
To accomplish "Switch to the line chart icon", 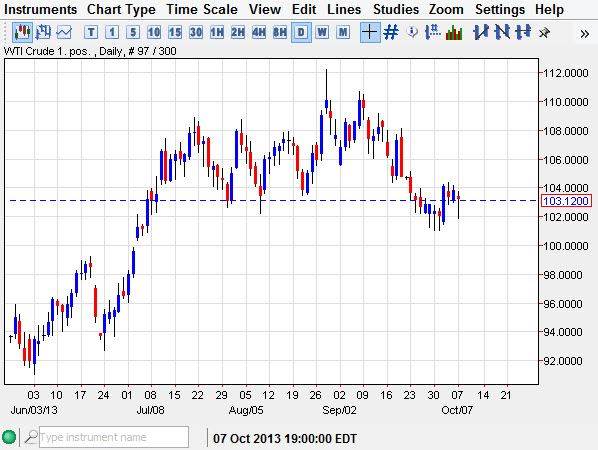I will 64,32.
